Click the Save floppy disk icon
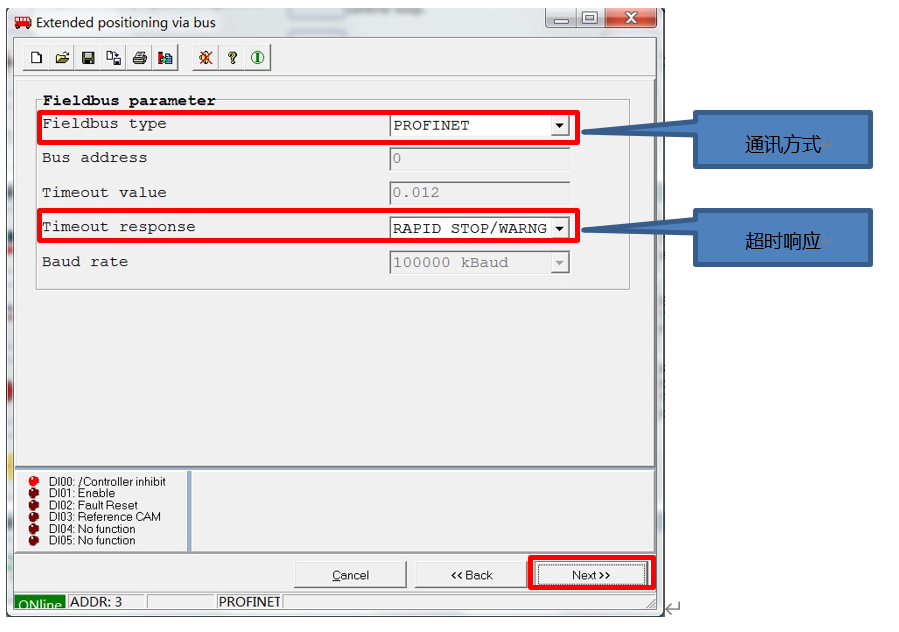This screenshot has height=632, width=899. point(88,58)
